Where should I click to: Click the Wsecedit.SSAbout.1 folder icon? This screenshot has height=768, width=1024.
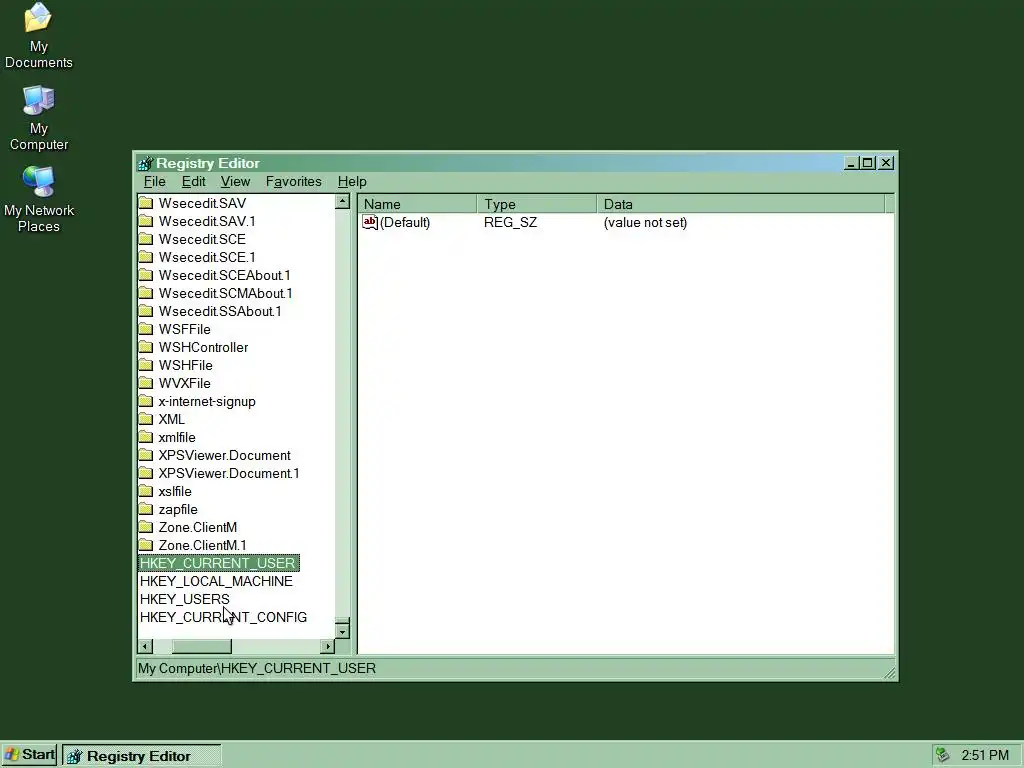pos(146,311)
